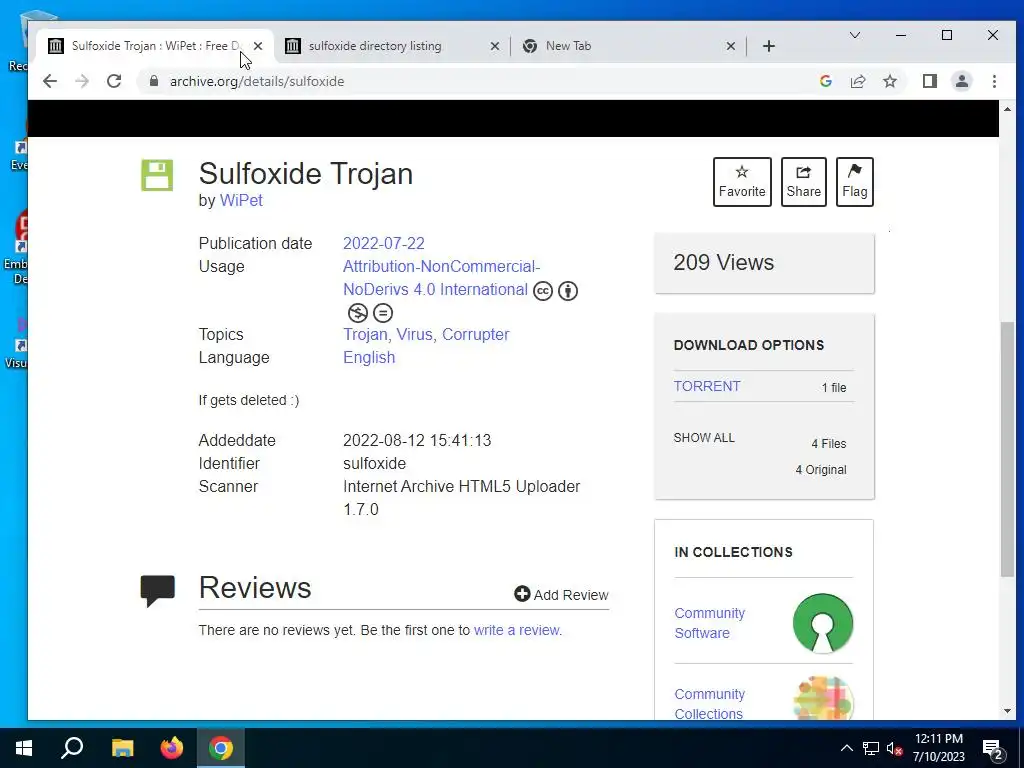Click the share page icon in address bar
Screen dimensions: 1024x768
click(x=857, y=81)
